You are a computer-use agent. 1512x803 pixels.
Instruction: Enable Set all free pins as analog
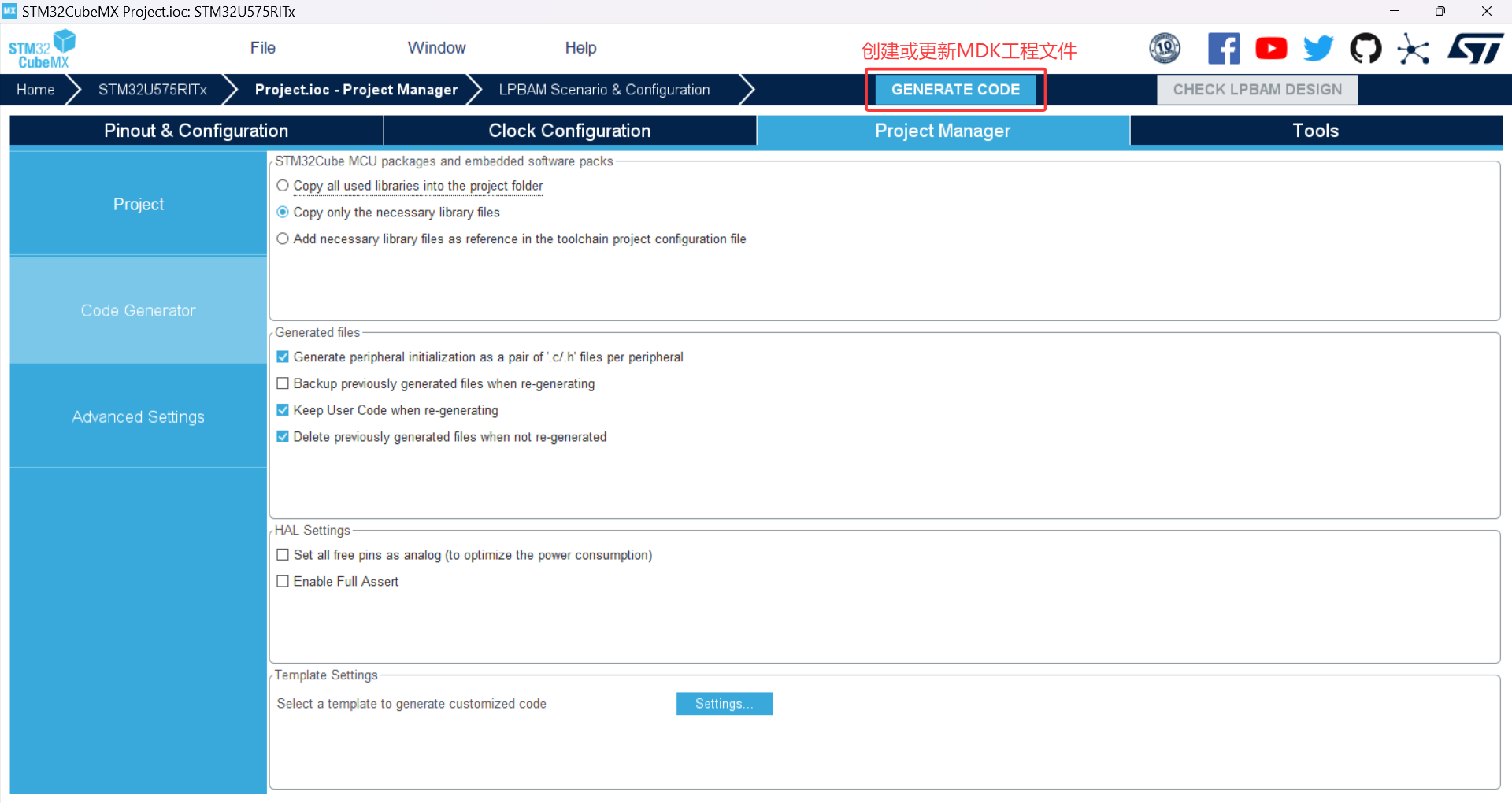point(283,555)
